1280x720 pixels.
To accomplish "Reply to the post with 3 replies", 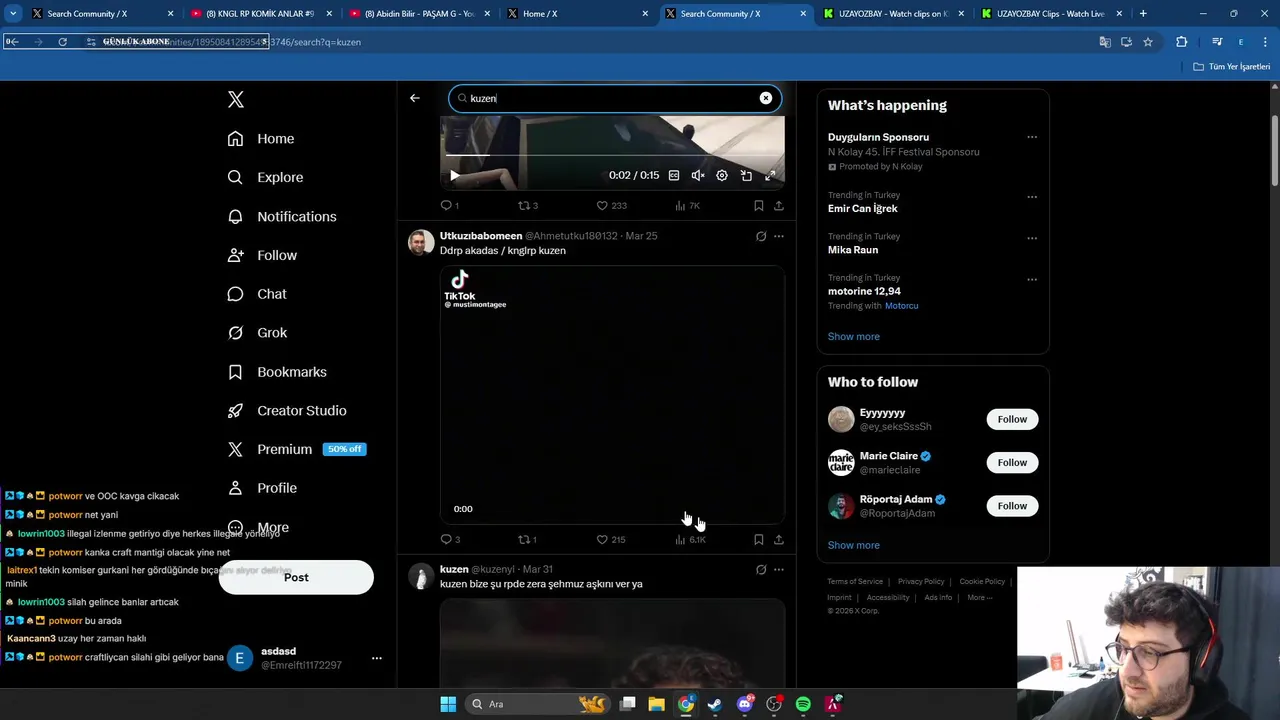I will 450,539.
